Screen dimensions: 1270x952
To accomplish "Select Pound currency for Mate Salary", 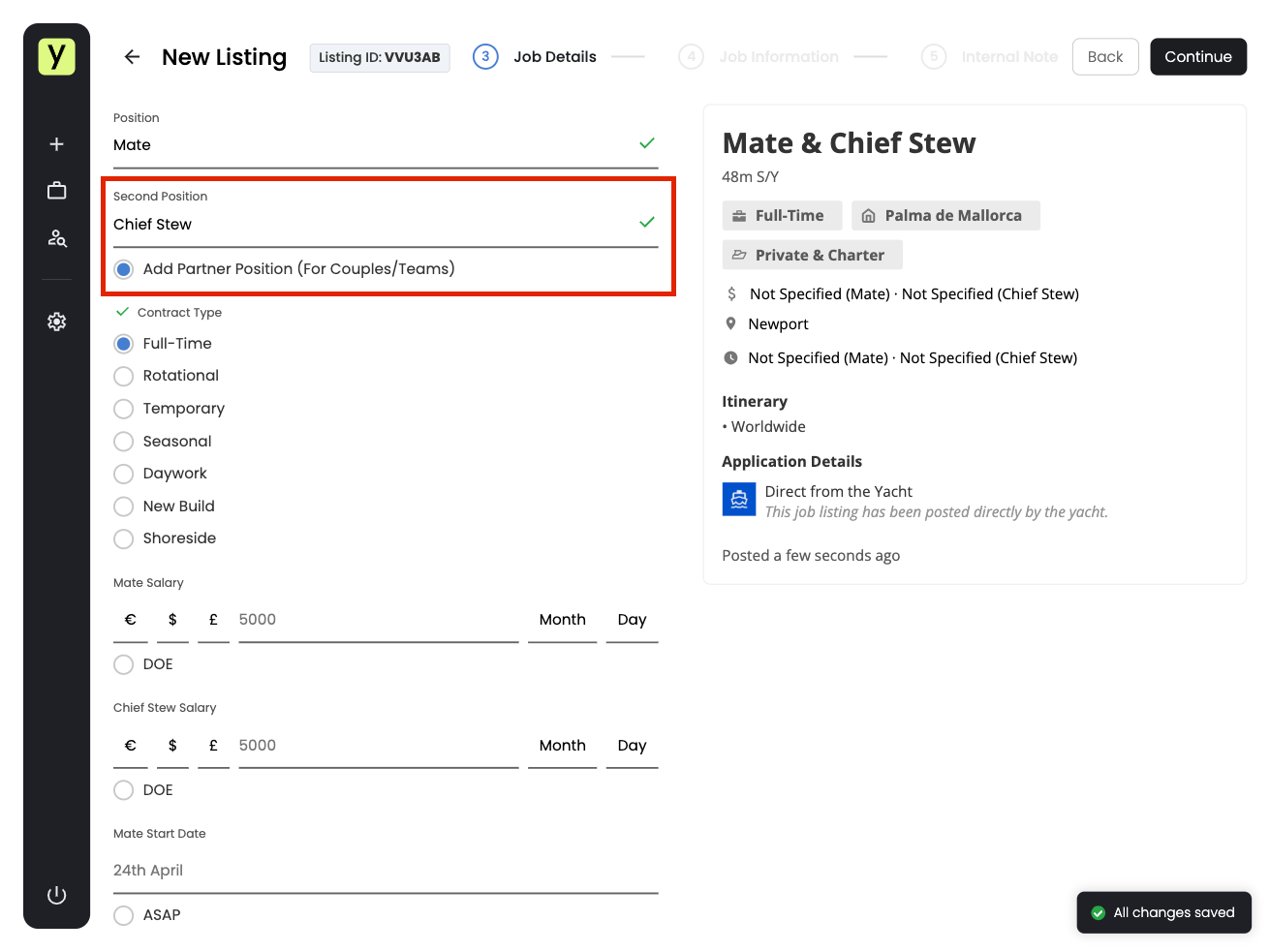I will [x=213, y=620].
